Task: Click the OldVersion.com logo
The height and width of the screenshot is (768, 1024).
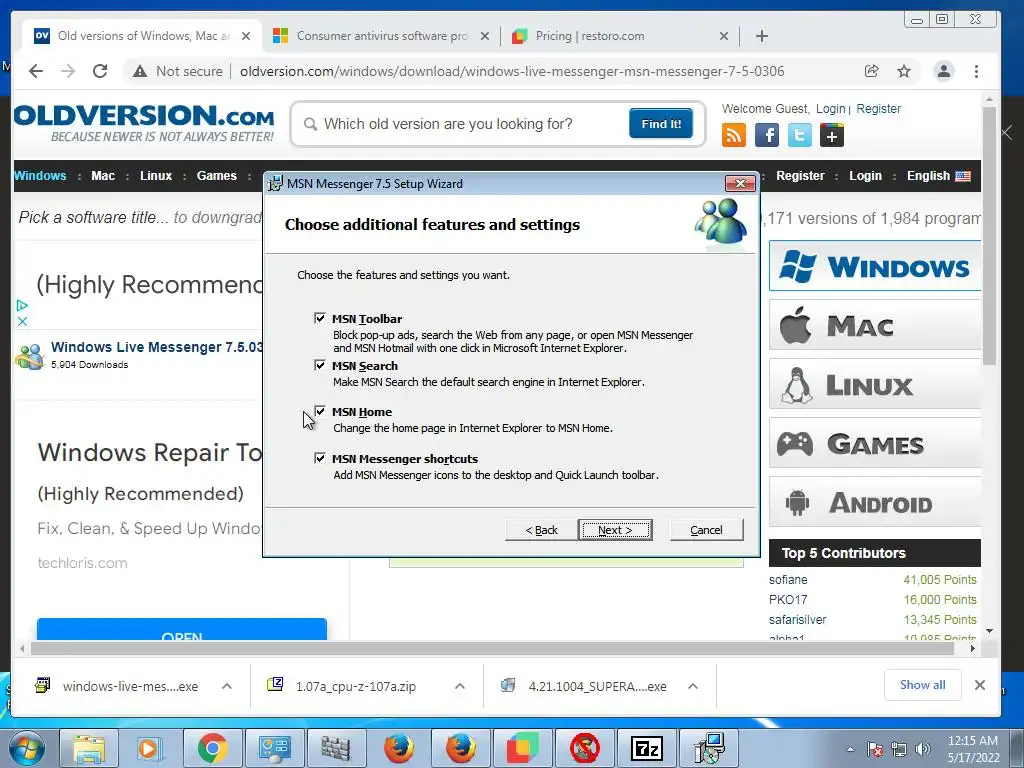Action: point(144,123)
